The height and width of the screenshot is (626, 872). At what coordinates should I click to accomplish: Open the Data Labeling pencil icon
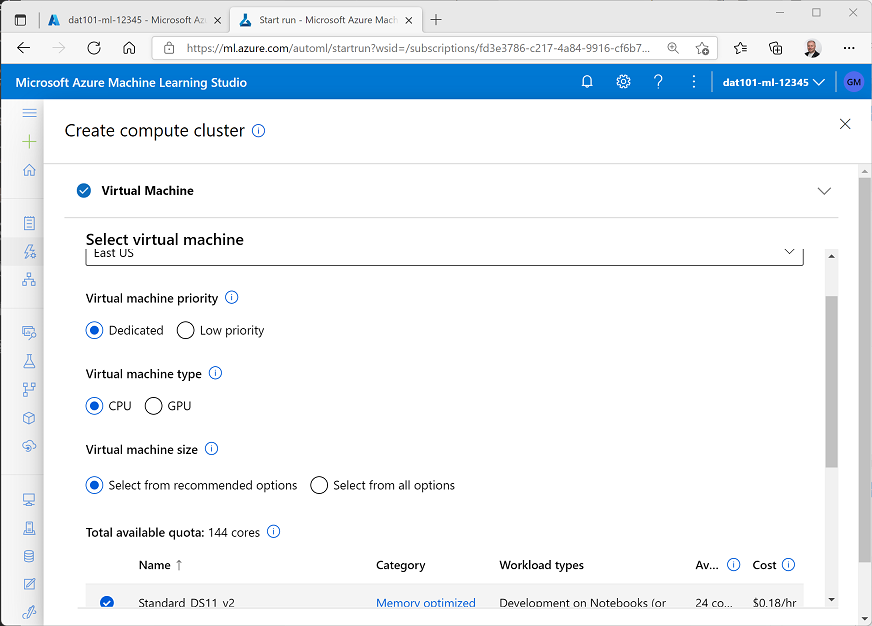(29, 583)
